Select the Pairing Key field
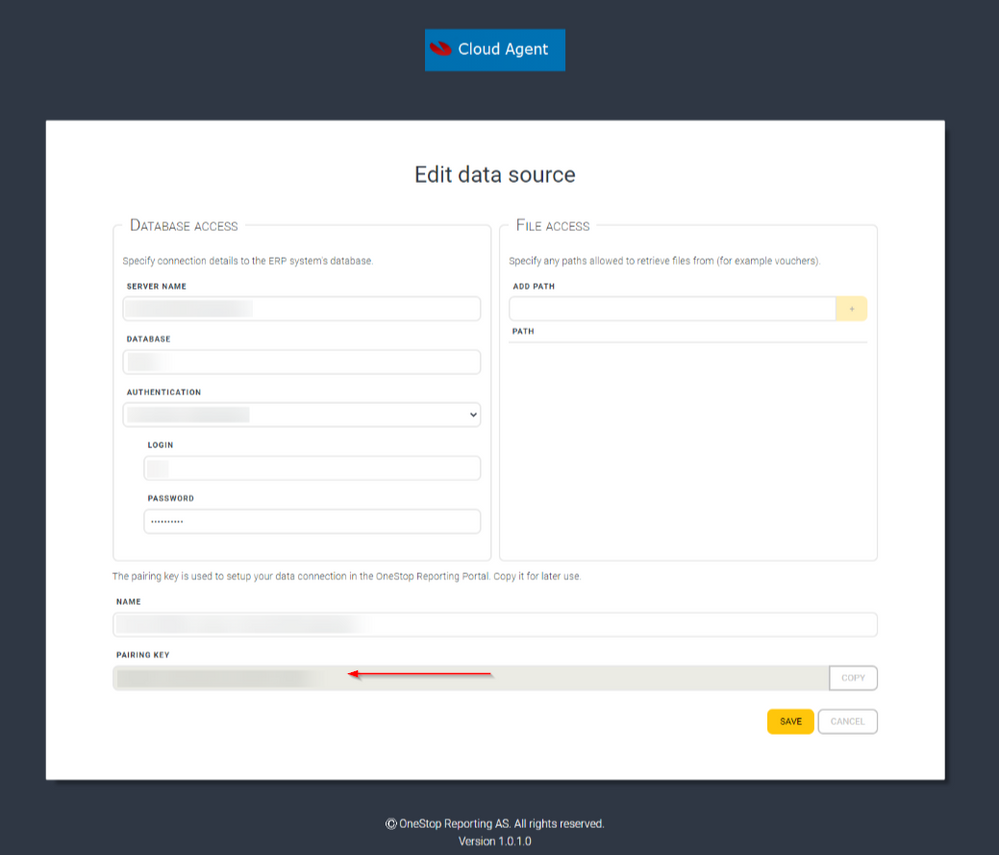Screen dimensions: 999x855 471,678
